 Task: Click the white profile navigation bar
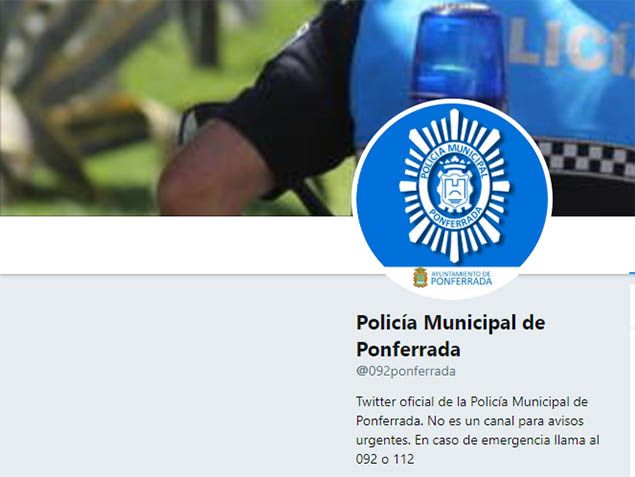[x=176, y=245]
